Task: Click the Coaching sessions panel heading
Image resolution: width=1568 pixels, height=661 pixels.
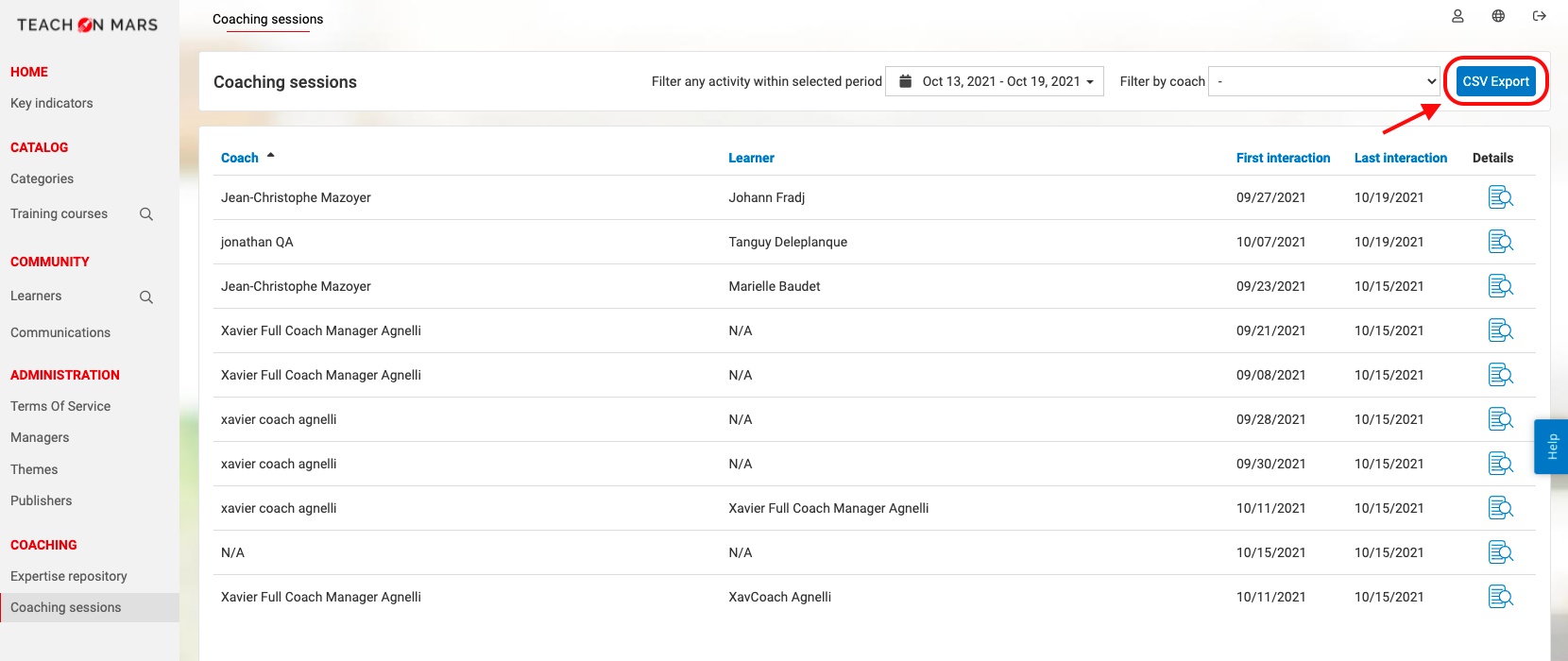Action: 285,82
